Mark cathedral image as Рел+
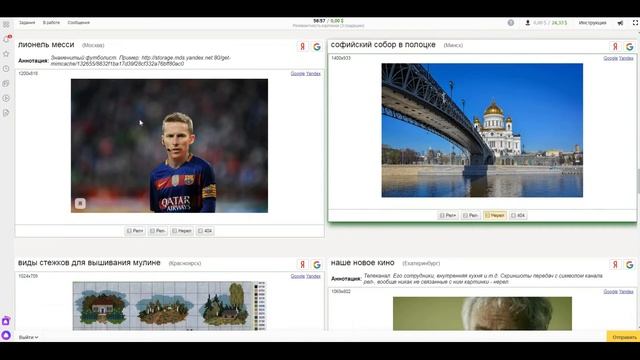 tap(448, 215)
